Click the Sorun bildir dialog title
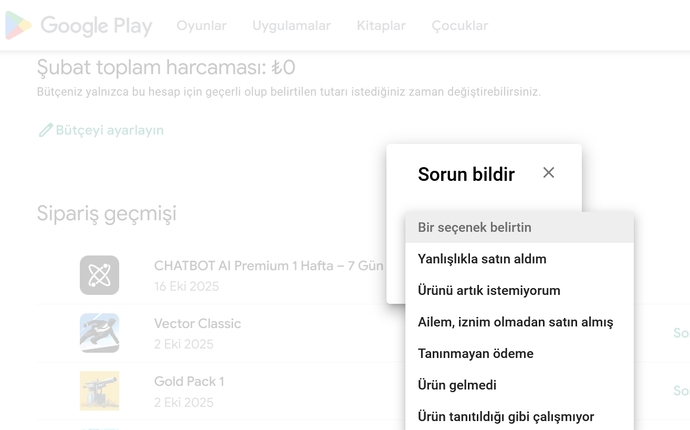 tap(466, 174)
